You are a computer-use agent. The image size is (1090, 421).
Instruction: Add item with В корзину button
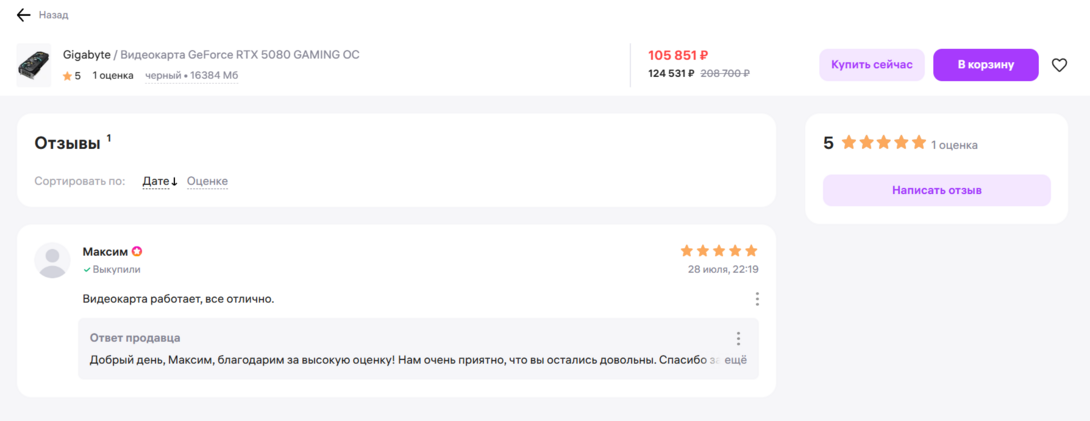[x=985, y=65]
